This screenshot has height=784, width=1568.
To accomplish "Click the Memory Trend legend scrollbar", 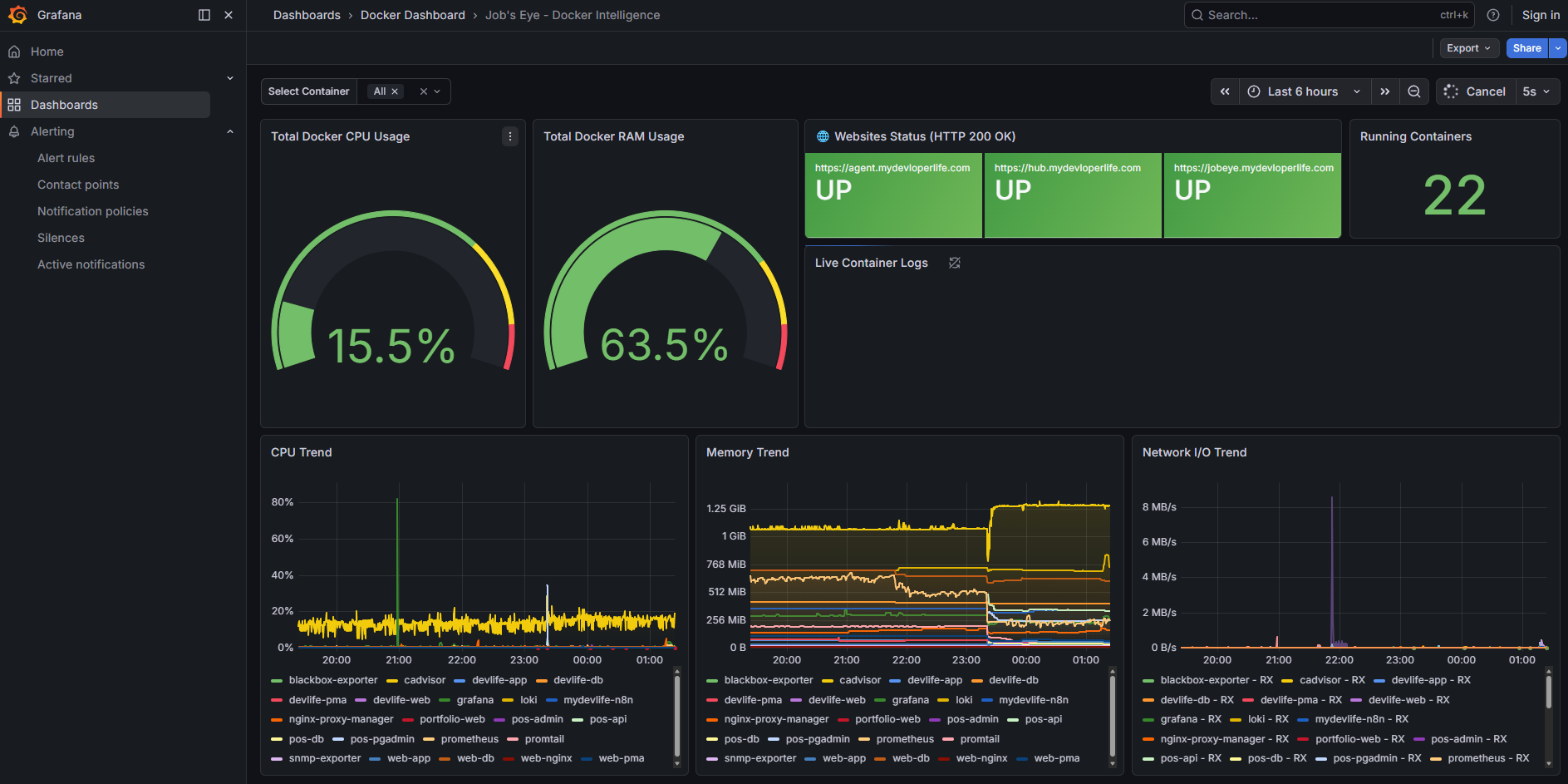I will [x=1113, y=717].
